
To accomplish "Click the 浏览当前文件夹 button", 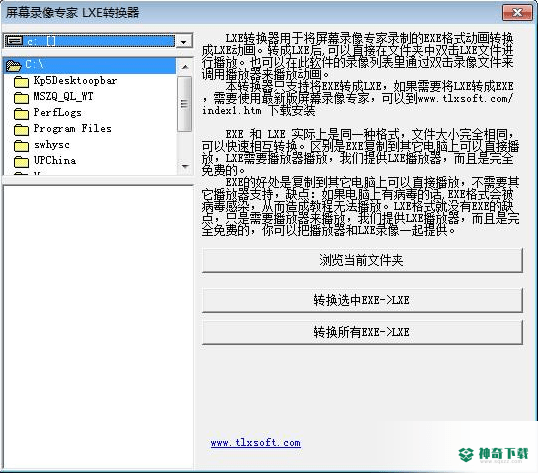I will (x=362, y=261).
